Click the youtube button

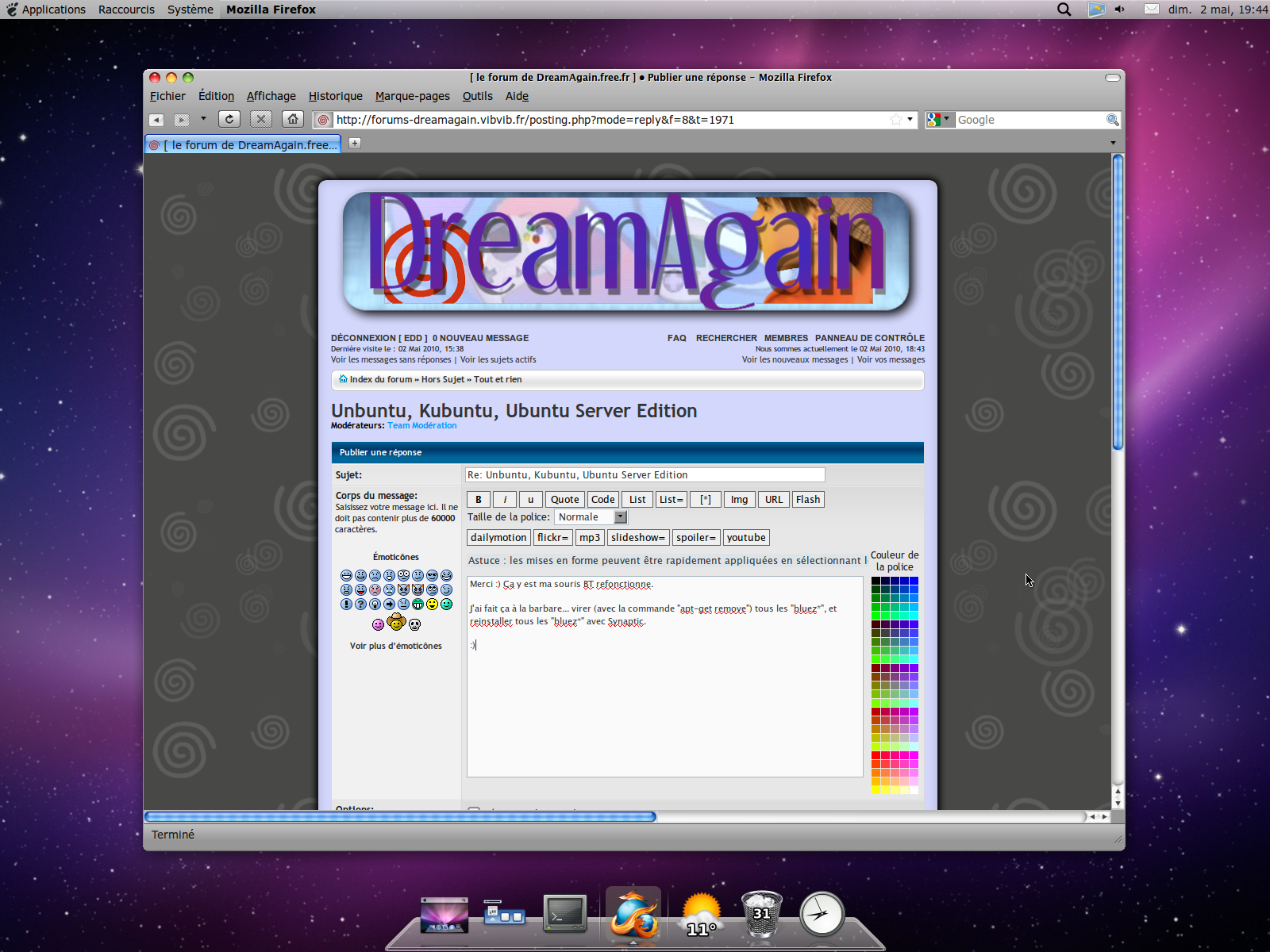(746, 538)
